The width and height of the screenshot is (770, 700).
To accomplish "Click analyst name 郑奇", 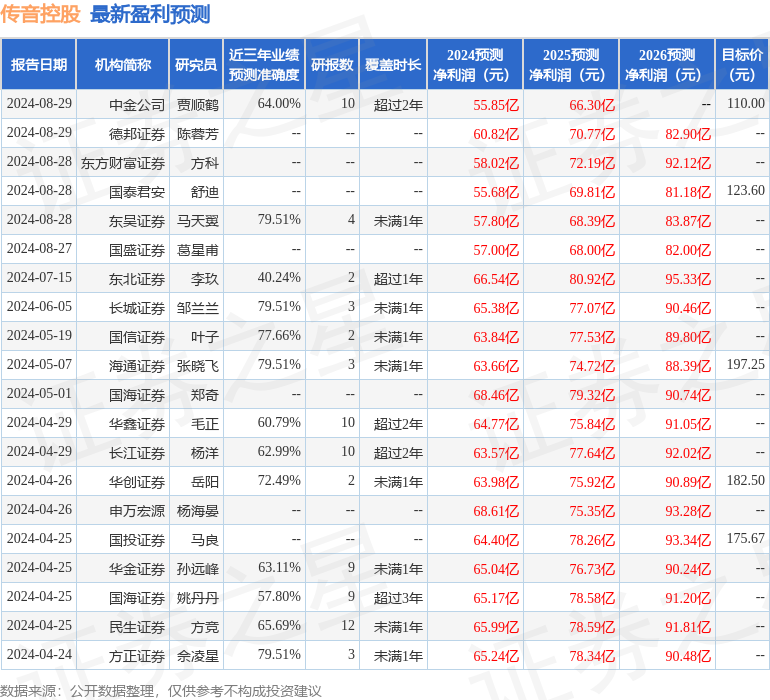I will click(x=205, y=394).
